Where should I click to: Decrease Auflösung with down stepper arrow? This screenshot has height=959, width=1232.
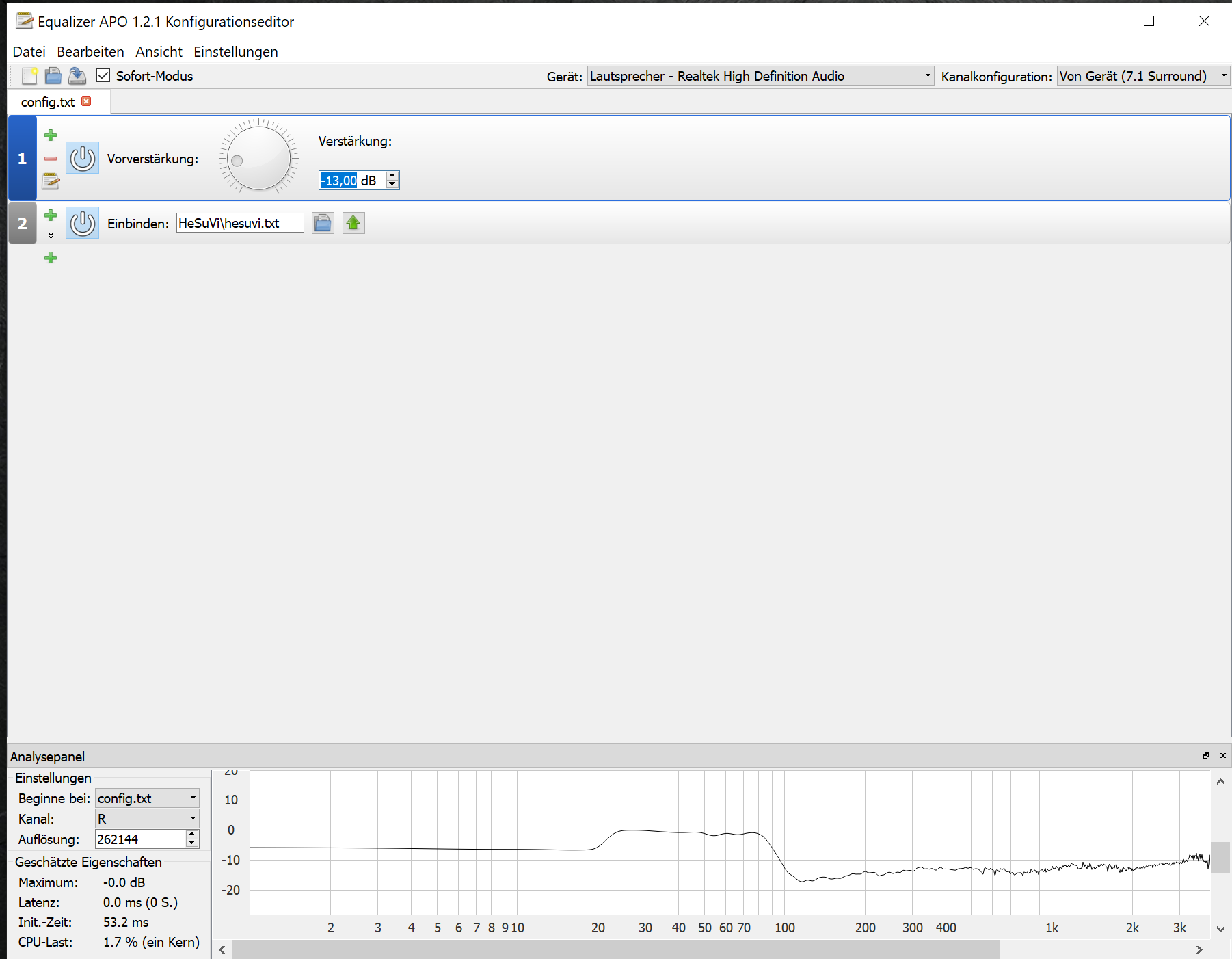(192, 844)
